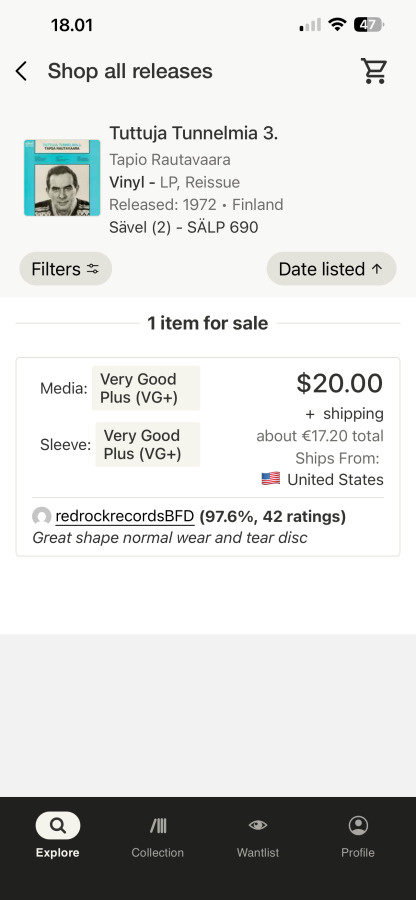This screenshot has height=900, width=416.
Task: Tap the back arrow icon
Action: pos(21,71)
